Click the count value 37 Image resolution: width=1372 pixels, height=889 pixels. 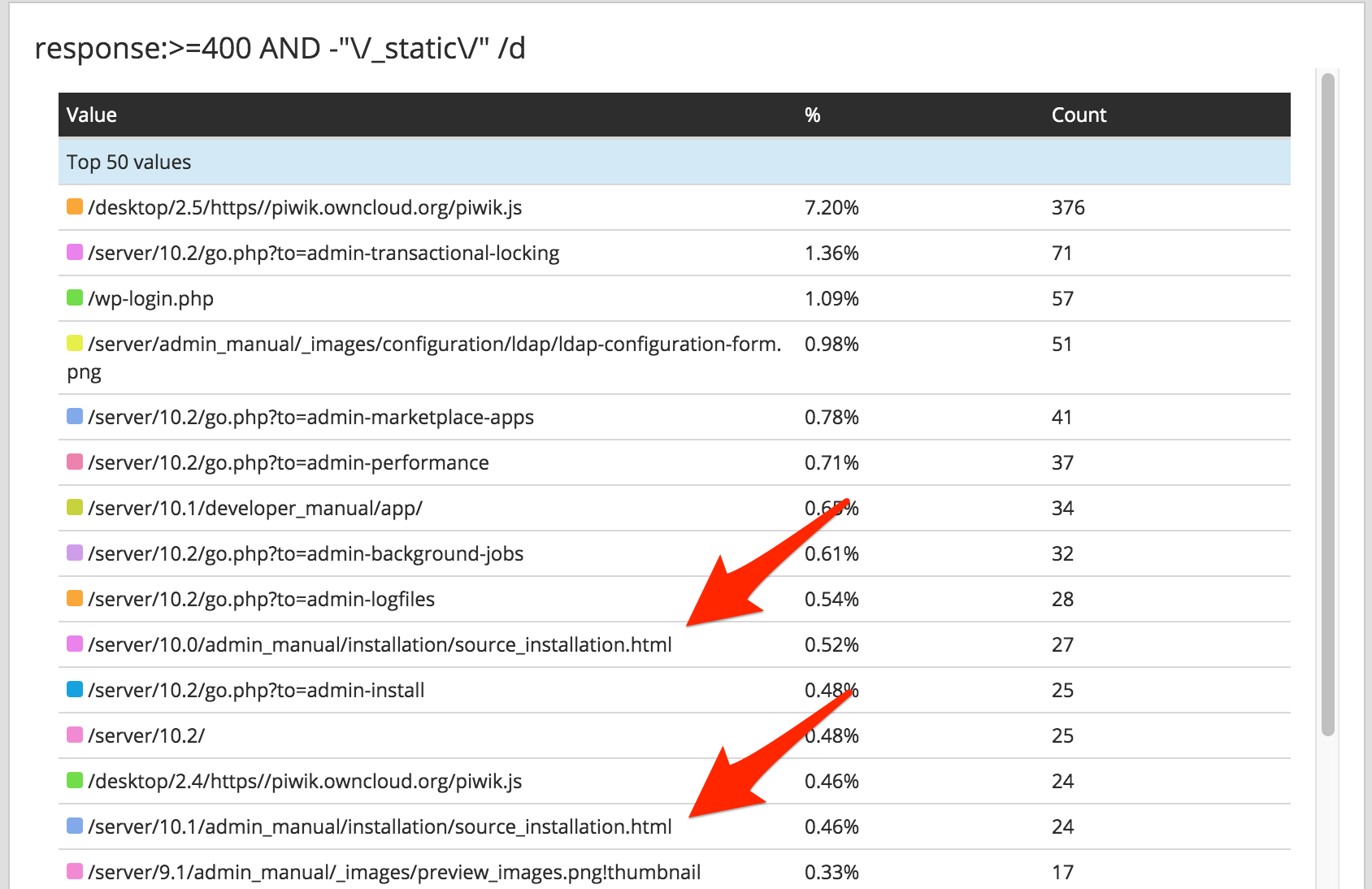click(x=1062, y=462)
